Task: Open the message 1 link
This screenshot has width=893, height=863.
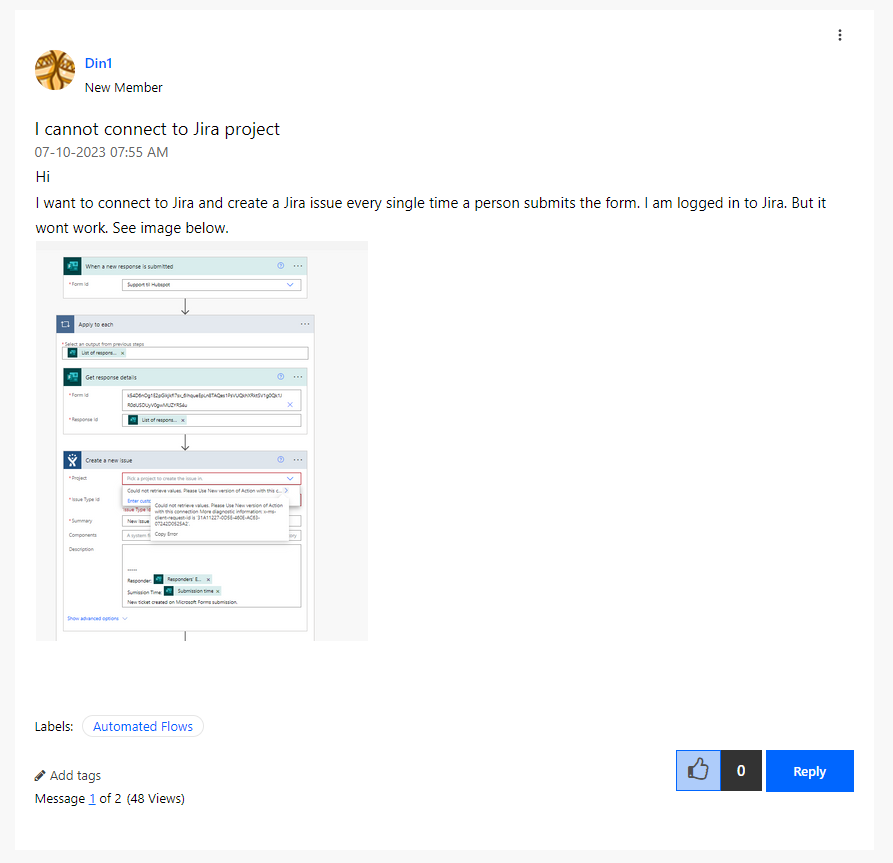Action: coord(92,799)
